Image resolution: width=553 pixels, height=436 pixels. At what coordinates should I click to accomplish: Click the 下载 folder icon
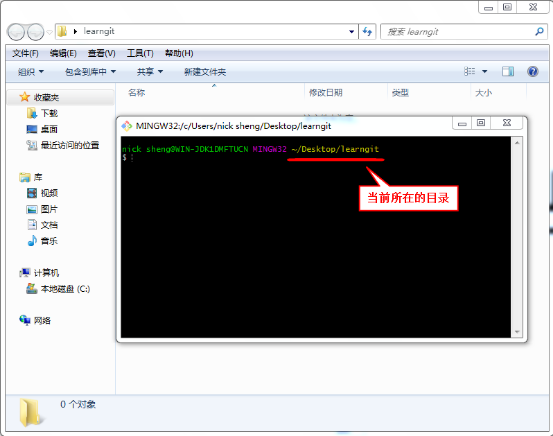[x=32, y=113]
